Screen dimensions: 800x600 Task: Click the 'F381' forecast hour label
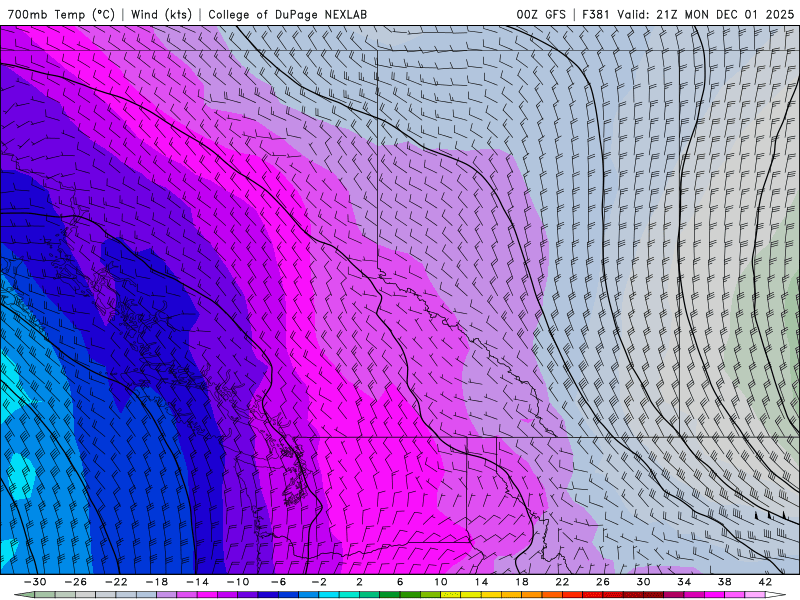coord(595,14)
